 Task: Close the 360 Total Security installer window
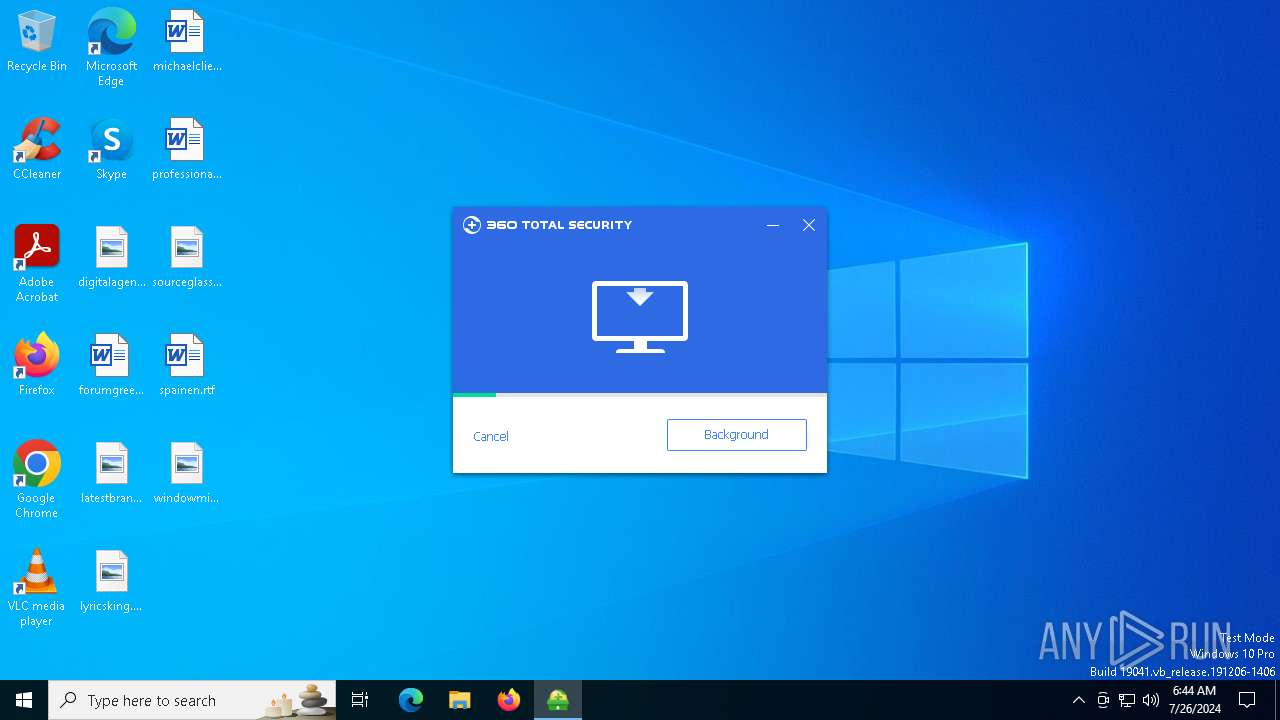click(809, 225)
